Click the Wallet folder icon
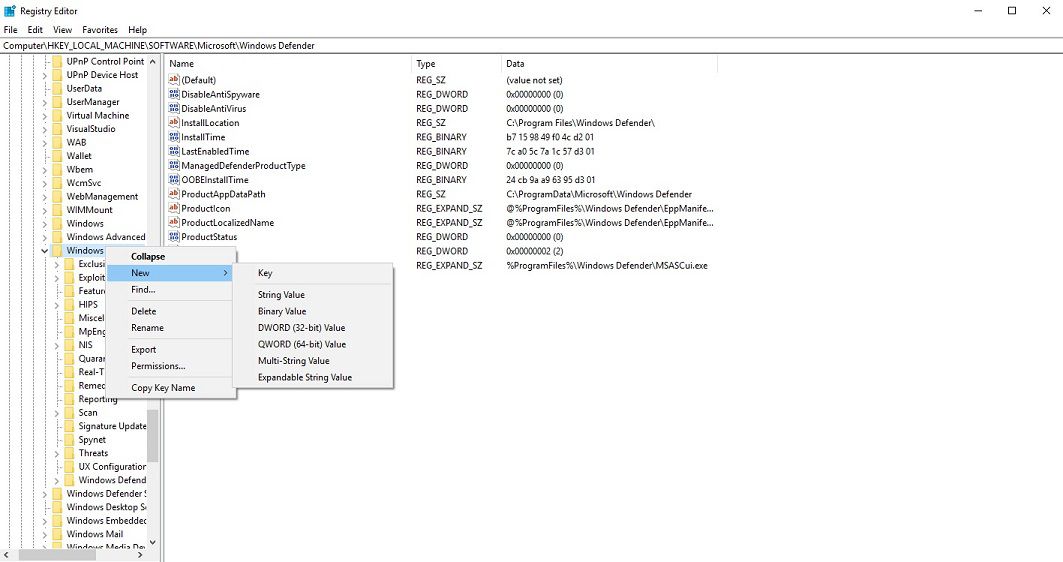This screenshot has height=562, width=1063. pyautogui.click(x=58, y=156)
